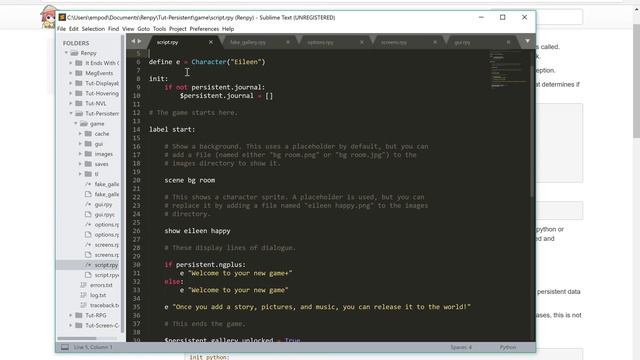Click the sidebar horizontal scrollbar
The image size is (640, 360).
click(77, 338)
